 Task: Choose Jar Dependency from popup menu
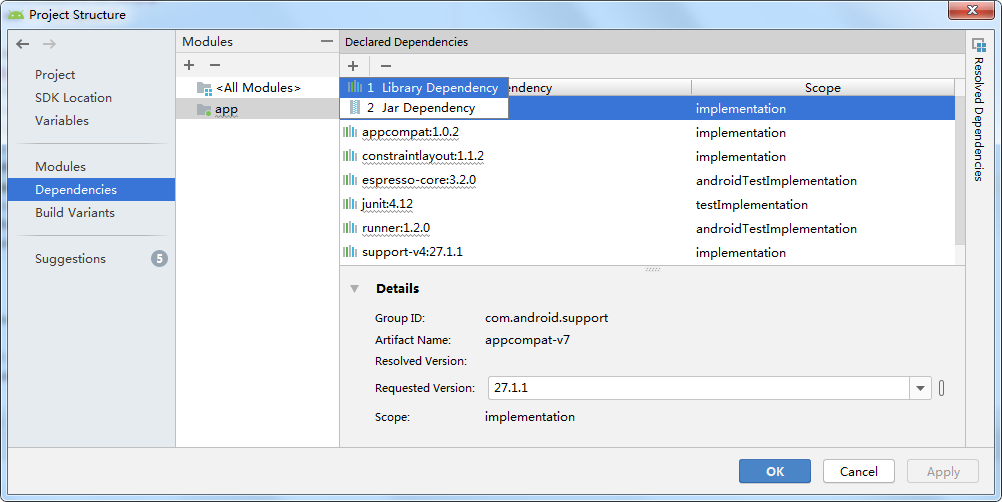(x=424, y=108)
